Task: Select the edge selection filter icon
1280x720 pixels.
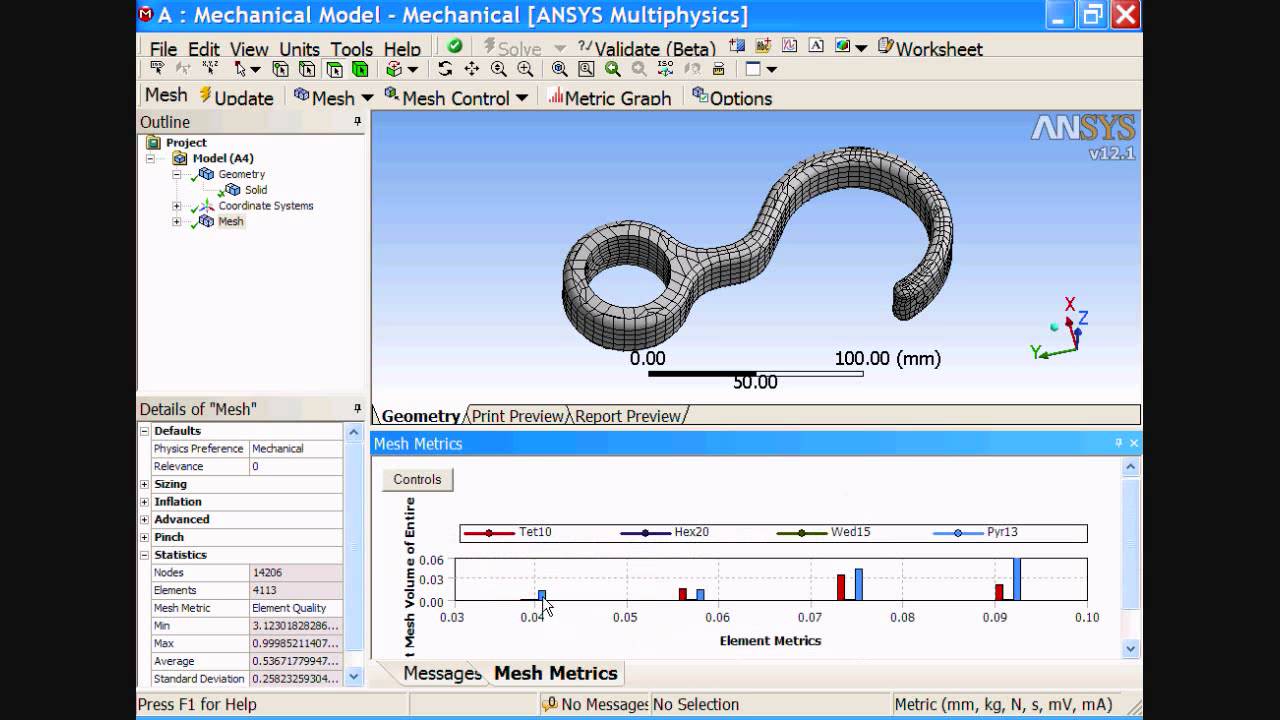Action: pos(307,69)
